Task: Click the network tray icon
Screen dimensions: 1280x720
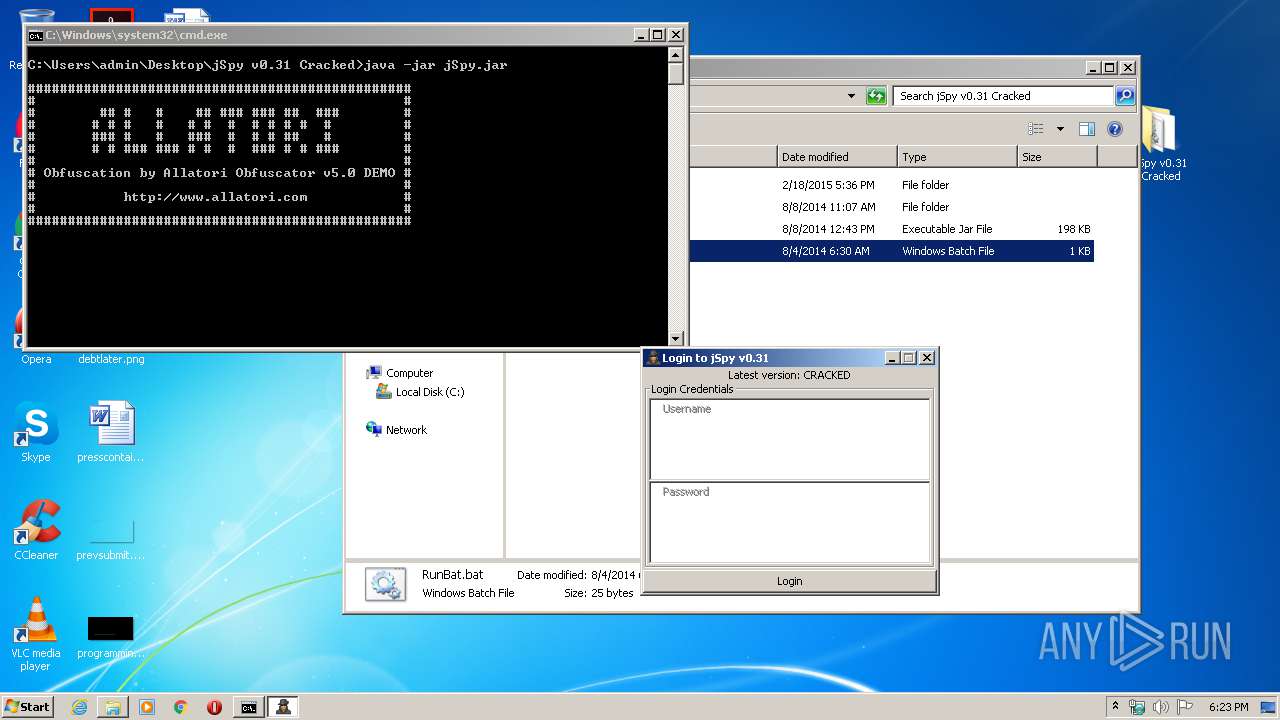Action: 1137,707
